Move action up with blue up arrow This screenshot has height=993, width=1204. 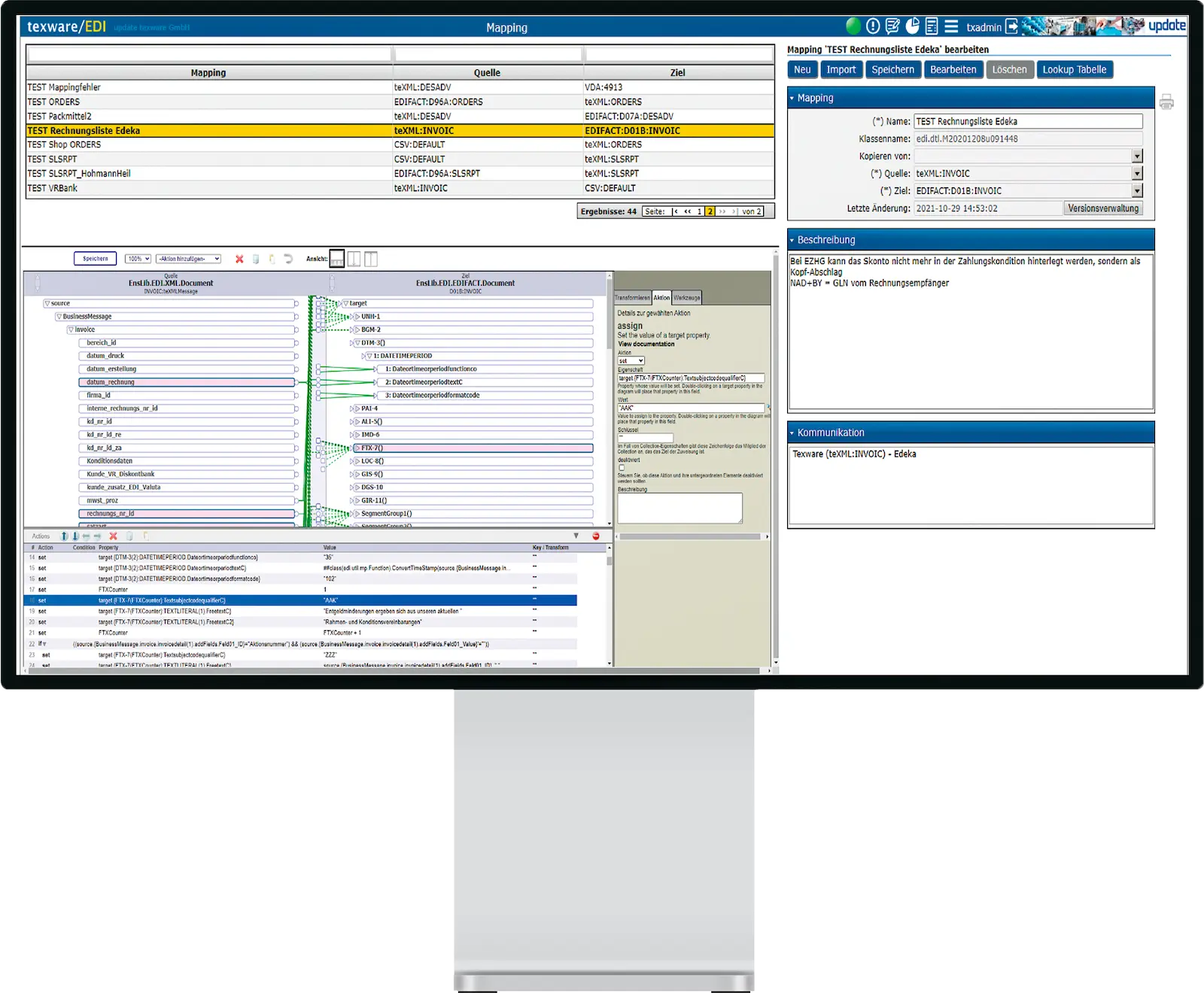pyautogui.click(x=64, y=536)
